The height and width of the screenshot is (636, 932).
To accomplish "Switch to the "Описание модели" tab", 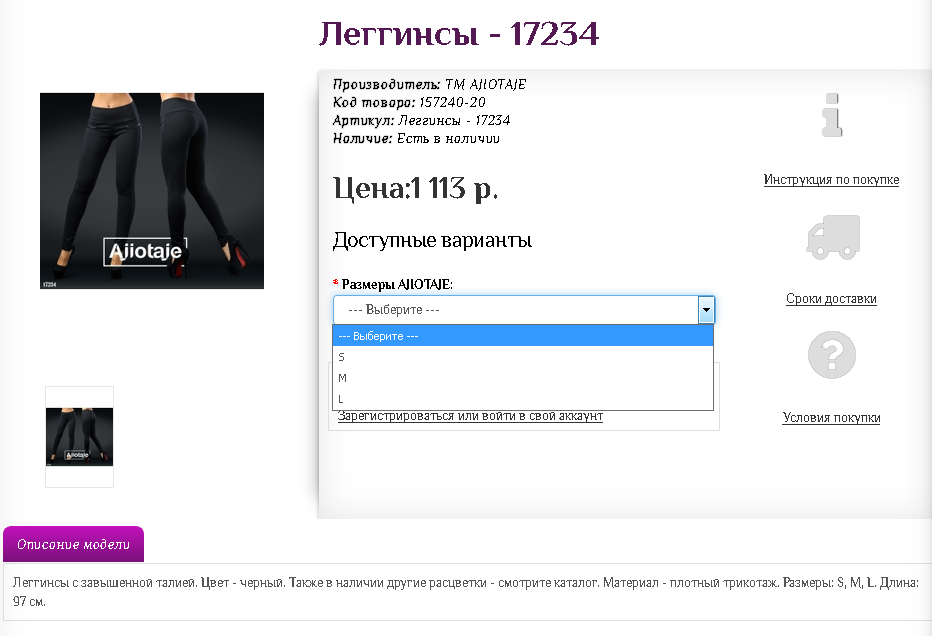I will click(x=73, y=544).
